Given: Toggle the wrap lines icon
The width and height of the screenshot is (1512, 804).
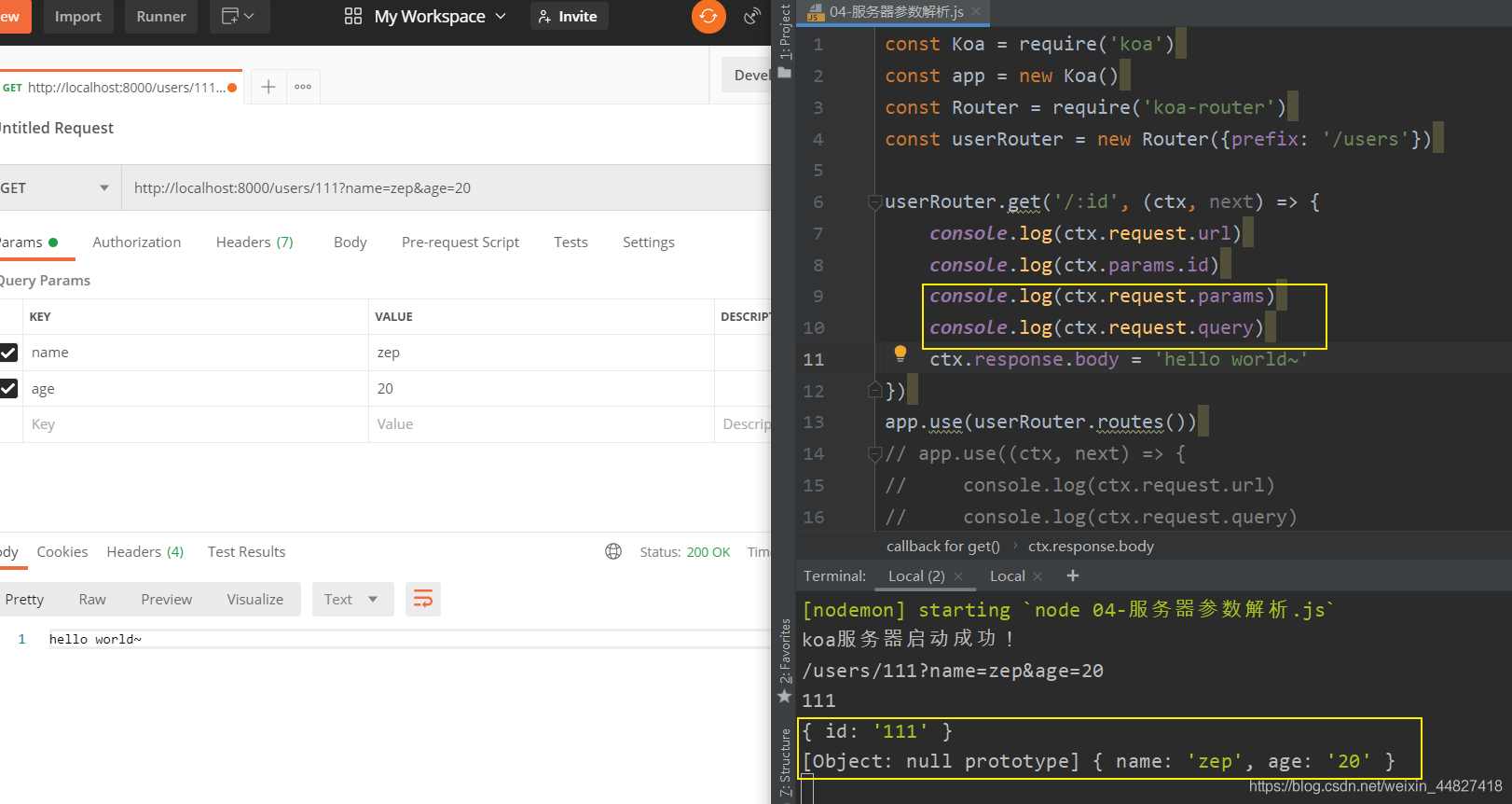Looking at the screenshot, I should tap(423, 599).
